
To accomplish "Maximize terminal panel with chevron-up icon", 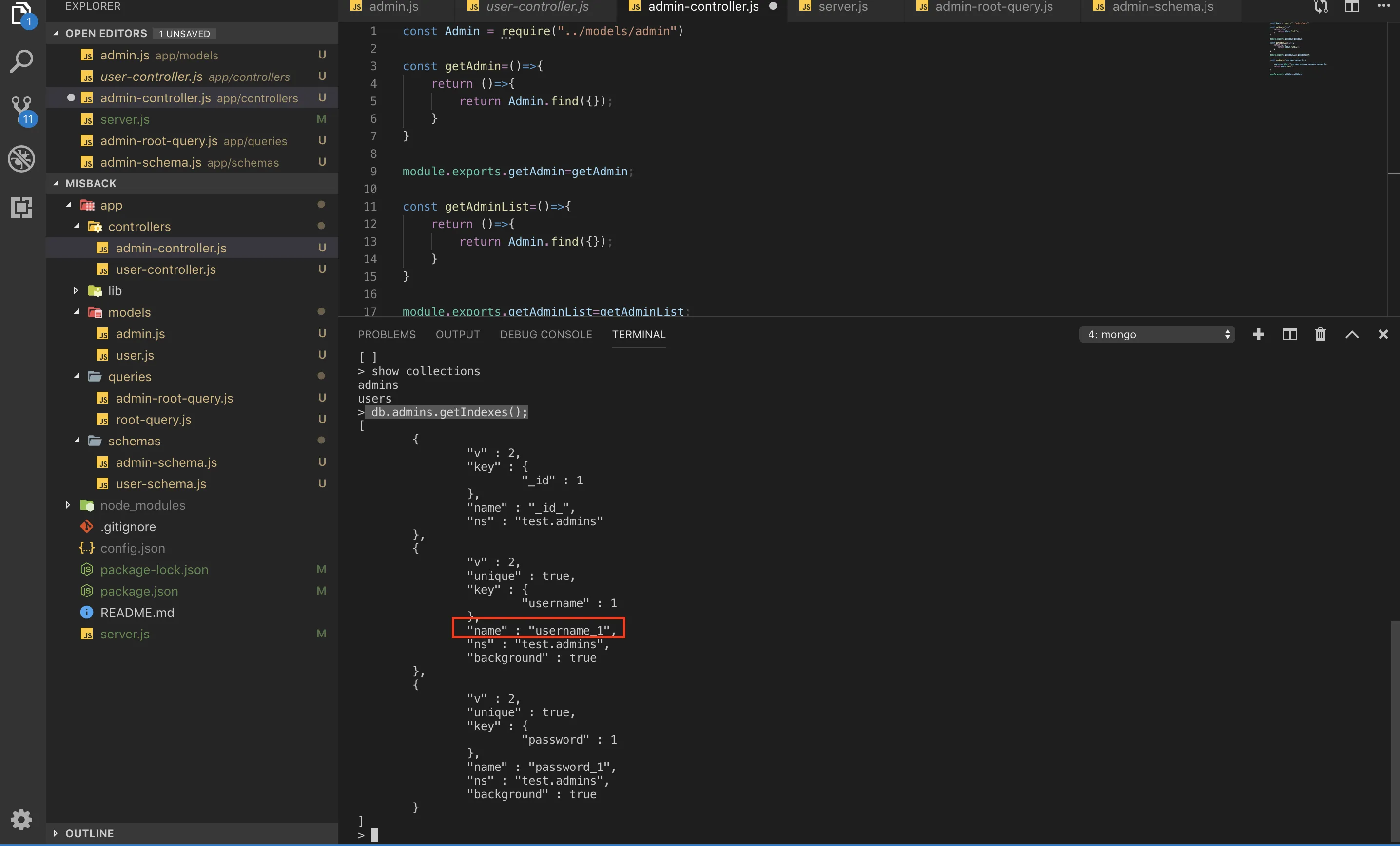I will point(1352,335).
